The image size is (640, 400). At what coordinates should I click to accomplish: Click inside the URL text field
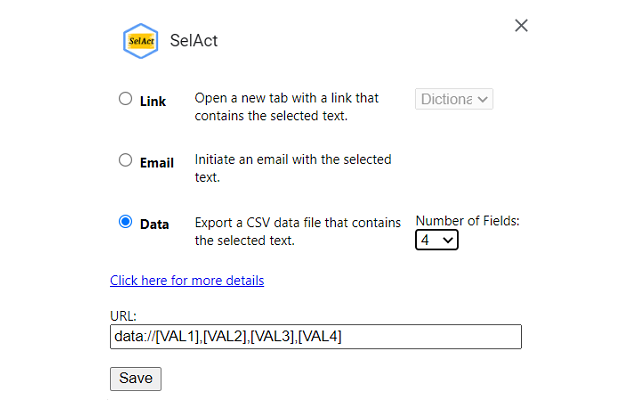coord(315,337)
